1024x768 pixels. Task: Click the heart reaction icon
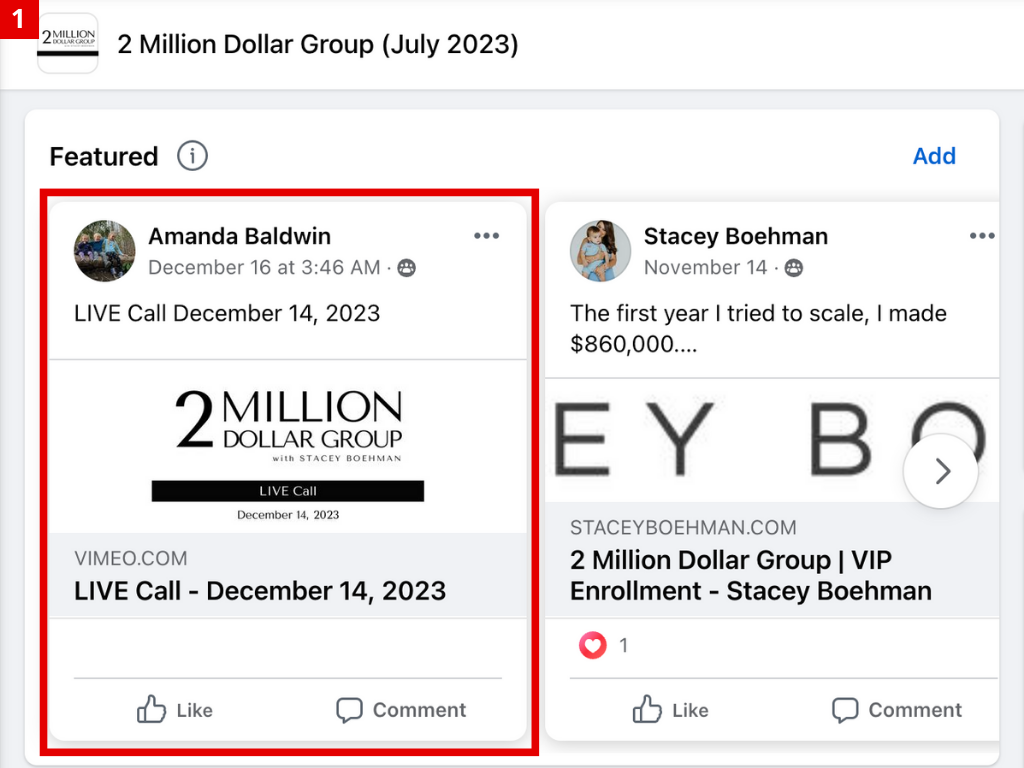coord(592,646)
